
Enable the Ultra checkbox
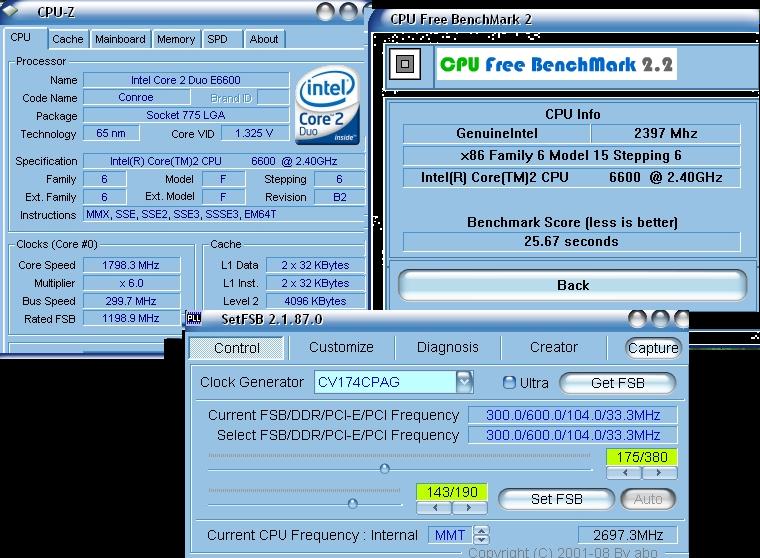509,383
